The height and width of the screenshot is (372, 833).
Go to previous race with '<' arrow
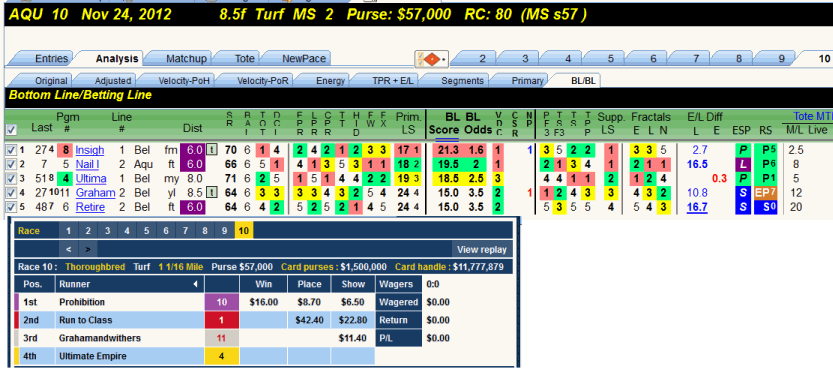click(69, 249)
